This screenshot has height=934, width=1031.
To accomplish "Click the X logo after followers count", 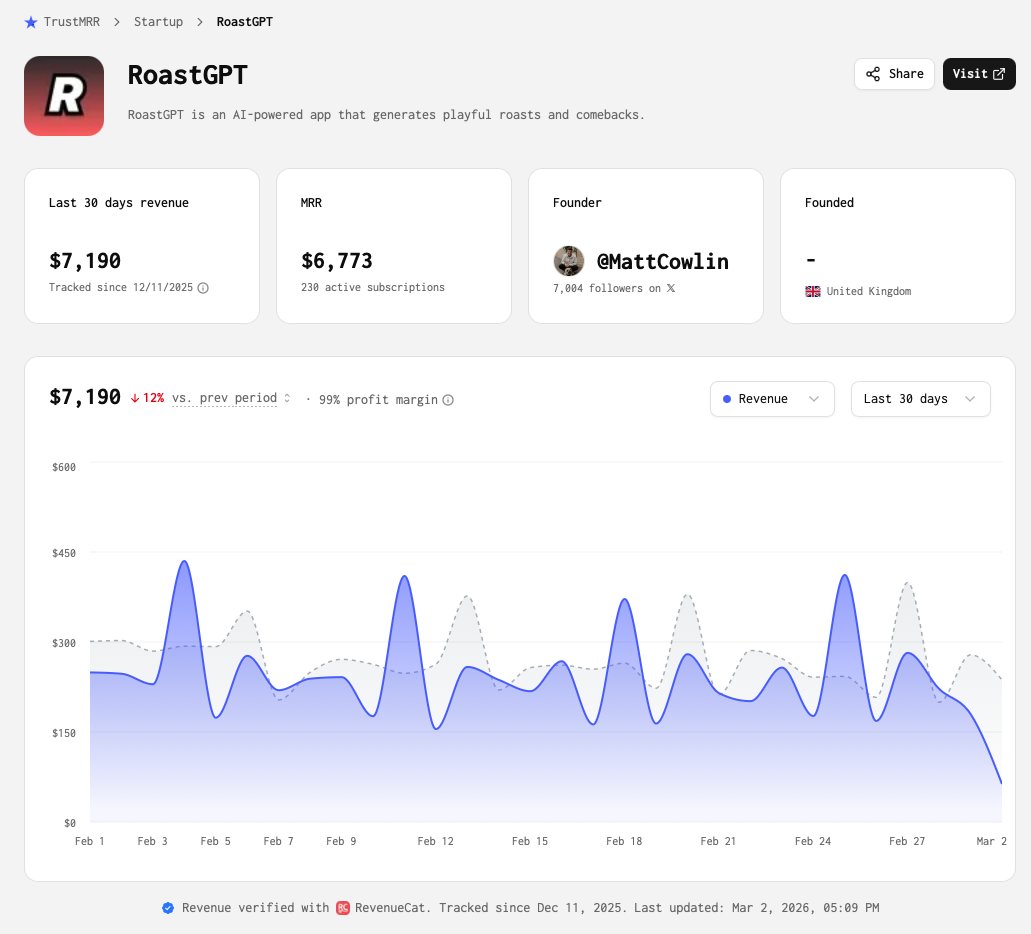I will click(x=671, y=288).
